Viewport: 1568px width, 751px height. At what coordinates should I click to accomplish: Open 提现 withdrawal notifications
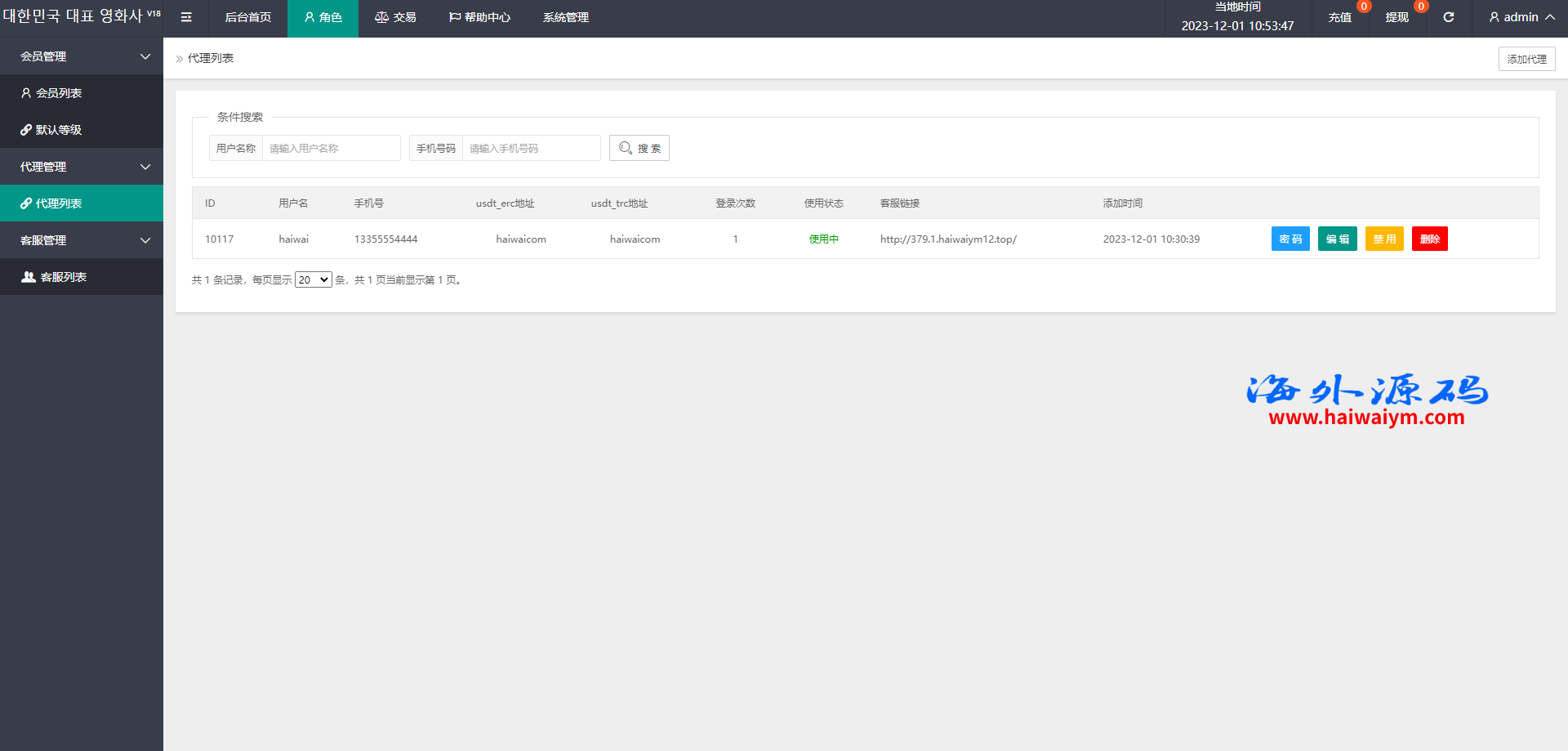(x=1396, y=17)
